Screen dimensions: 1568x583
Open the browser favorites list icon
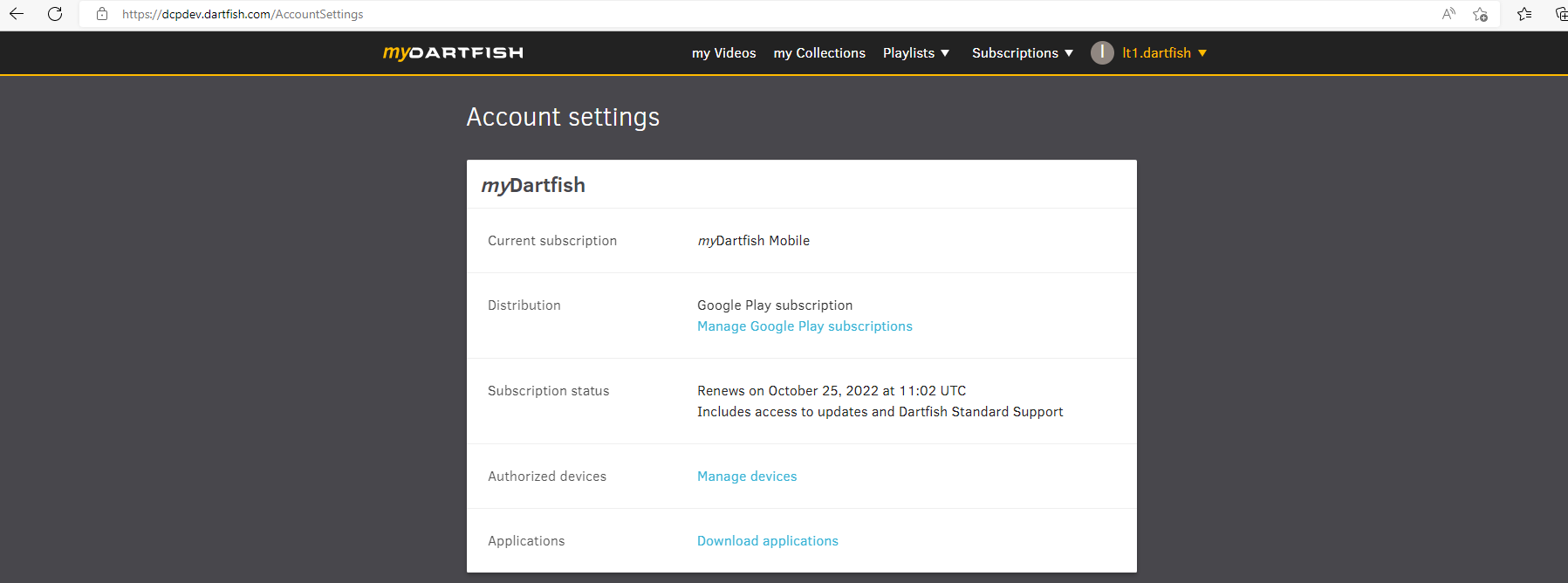[x=1524, y=14]
